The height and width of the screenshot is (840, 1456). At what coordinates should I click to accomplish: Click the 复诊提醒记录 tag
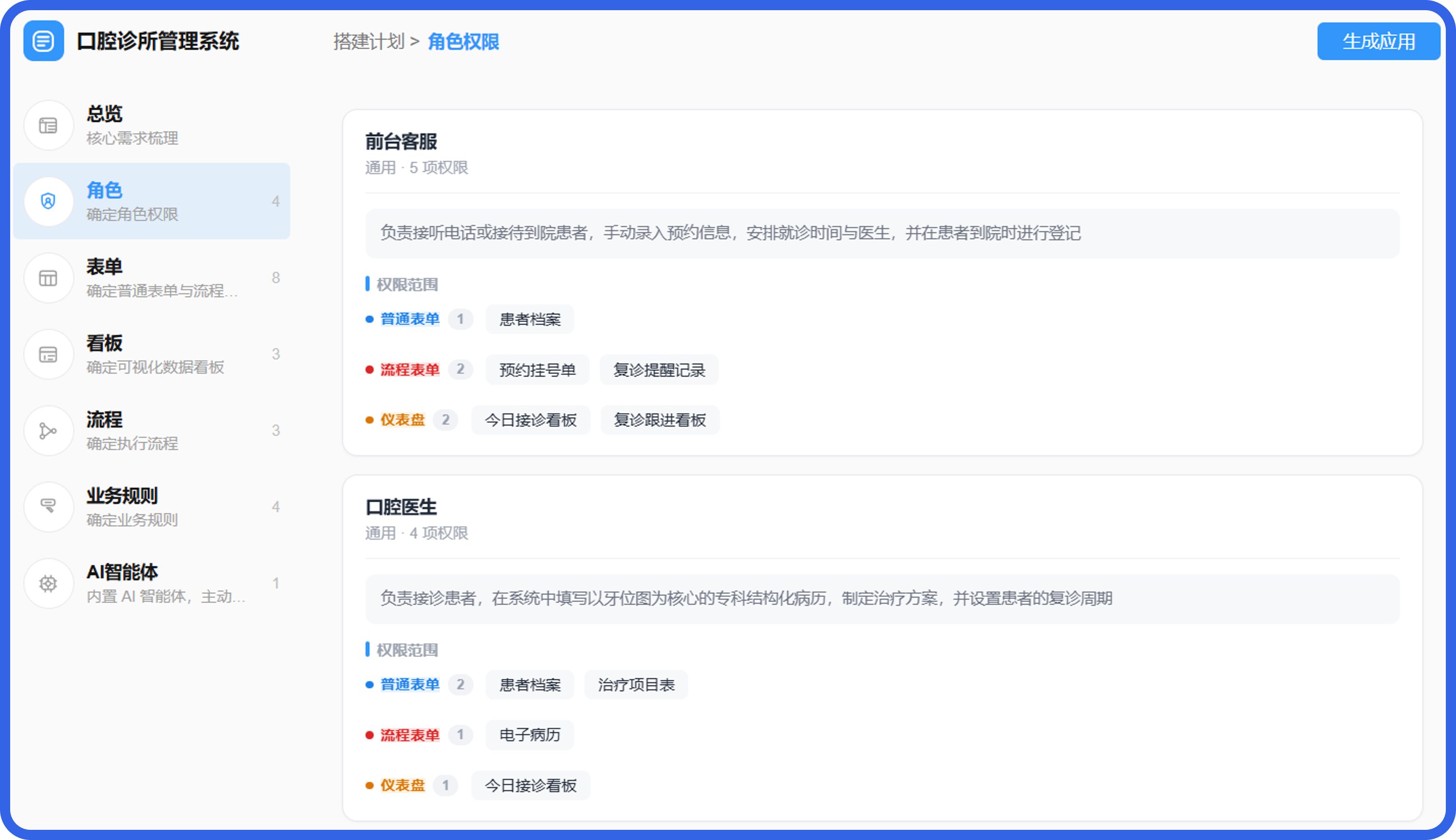(x=659, y=370)
